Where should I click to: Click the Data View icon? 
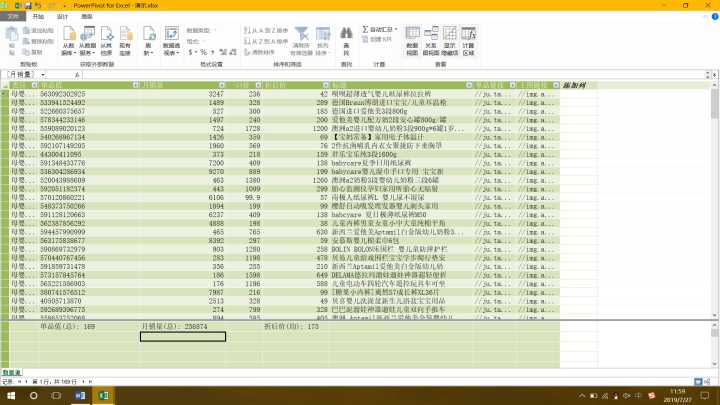412,45
